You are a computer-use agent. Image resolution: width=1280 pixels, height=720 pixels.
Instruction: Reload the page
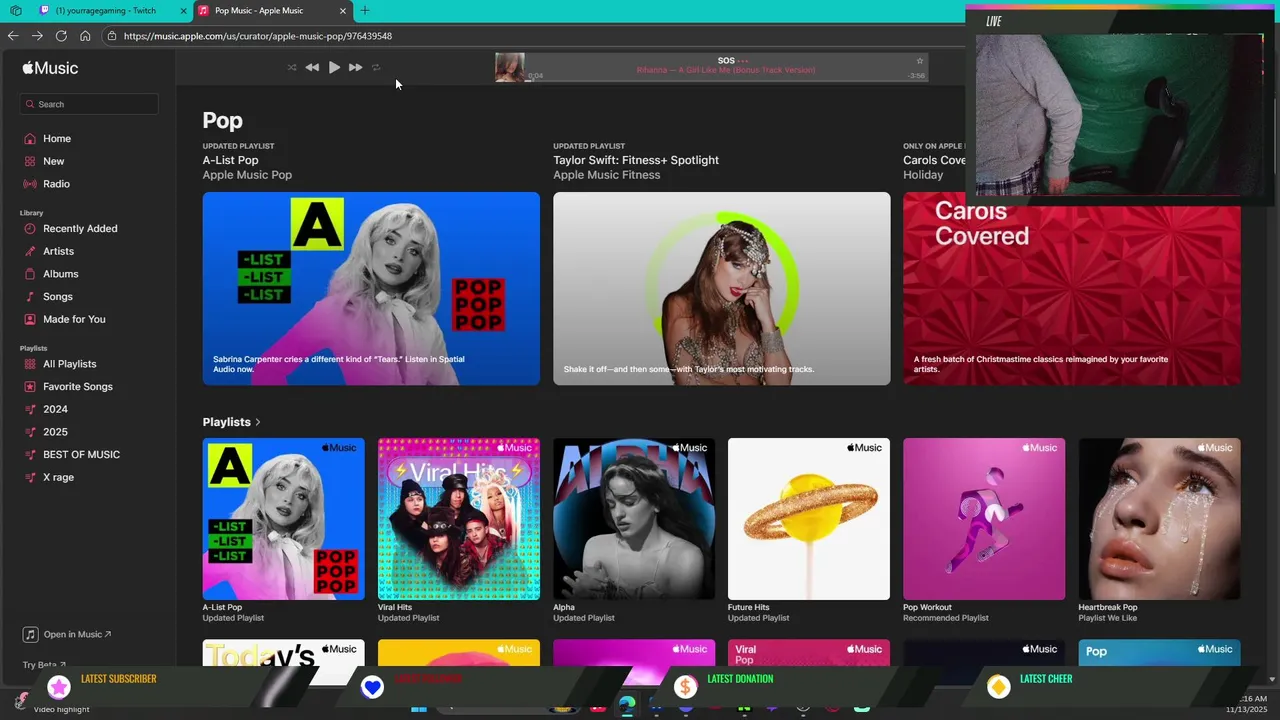(x=61, y=36)
